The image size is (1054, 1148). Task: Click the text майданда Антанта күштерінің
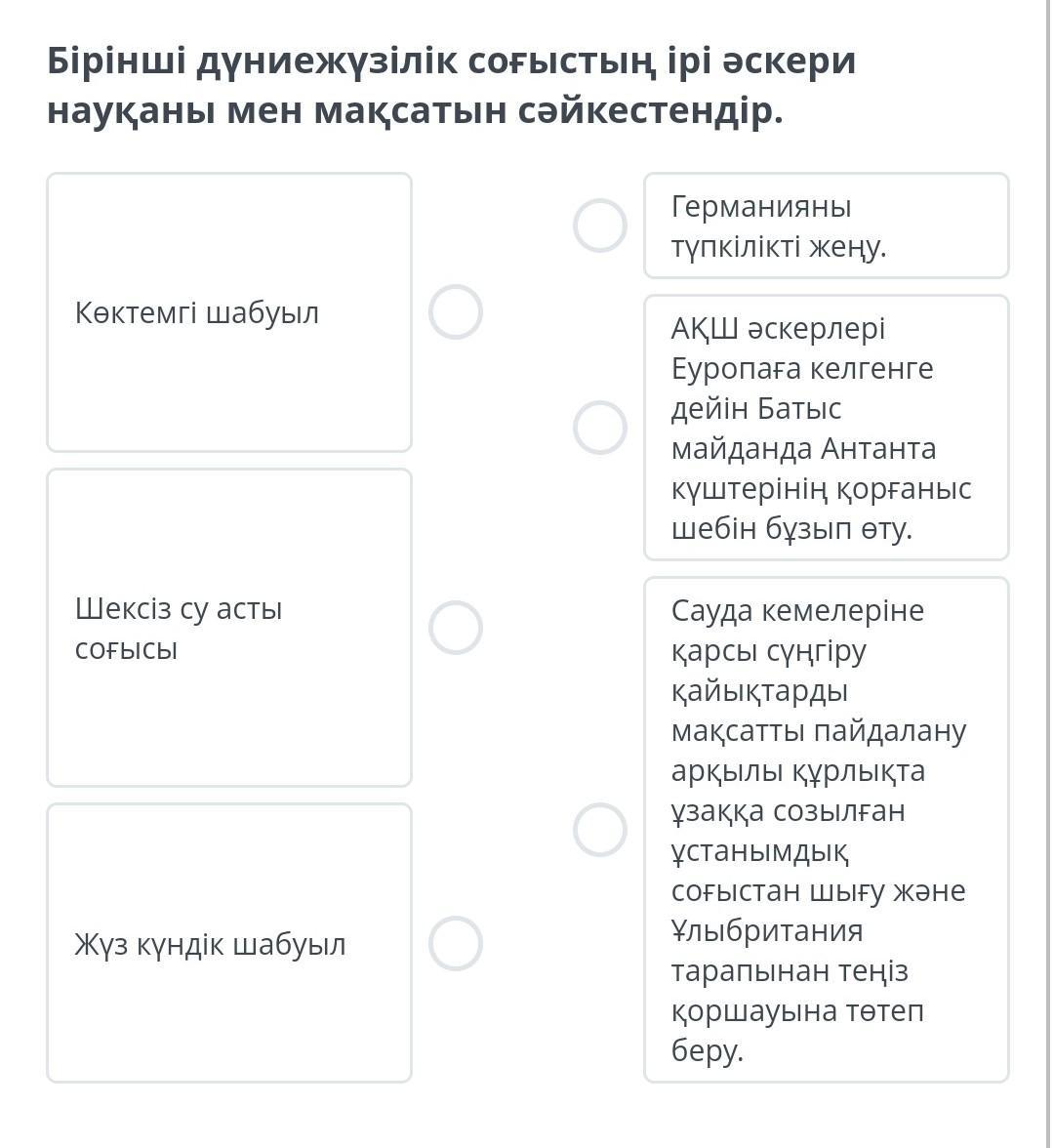pos(822,468)
